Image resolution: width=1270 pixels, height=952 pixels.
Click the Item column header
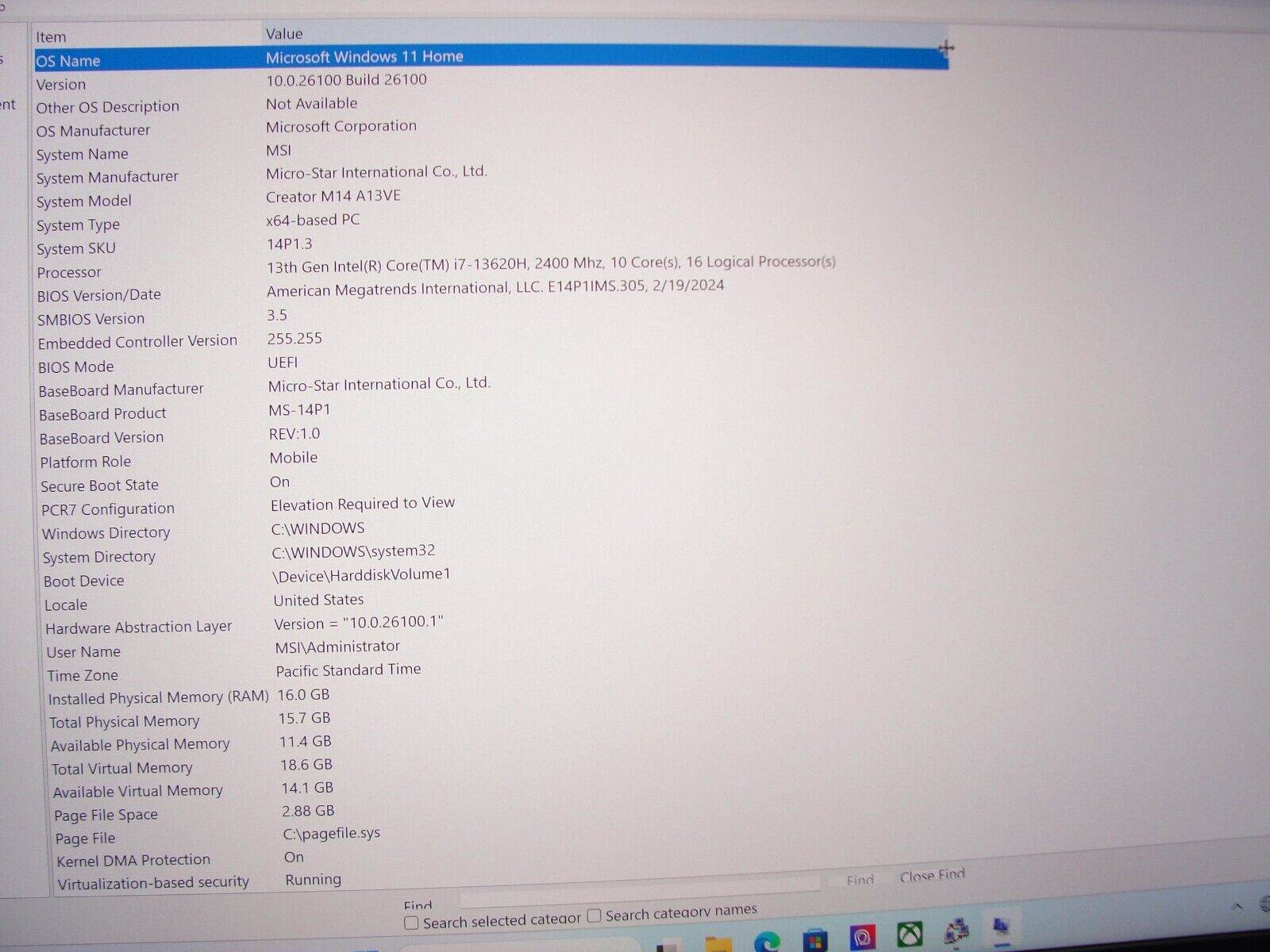(x=52, y=37)
